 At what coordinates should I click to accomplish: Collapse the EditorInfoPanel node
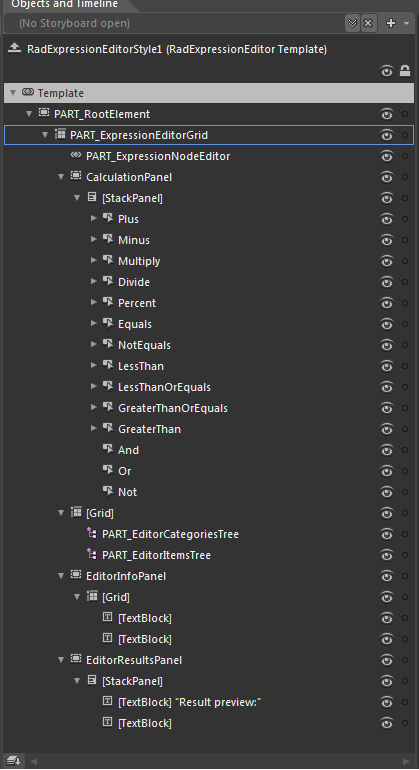coord(61,576)
